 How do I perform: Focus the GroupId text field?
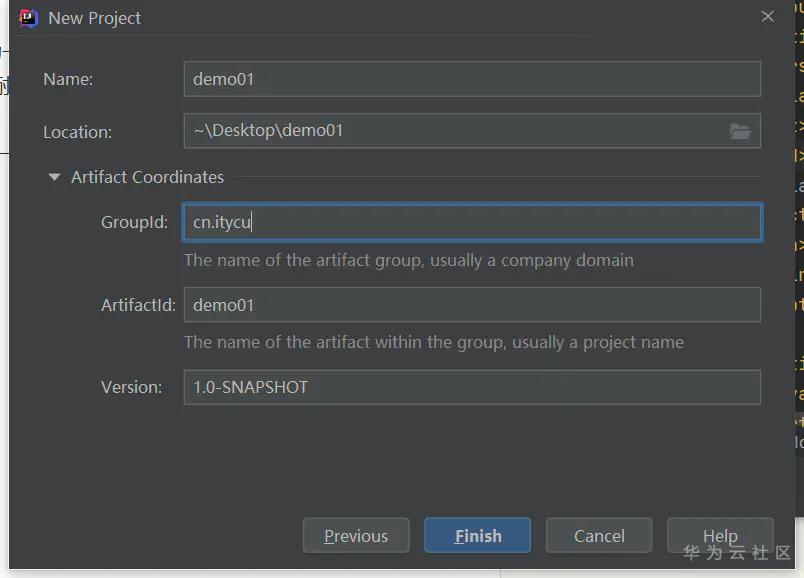(472, 222)
